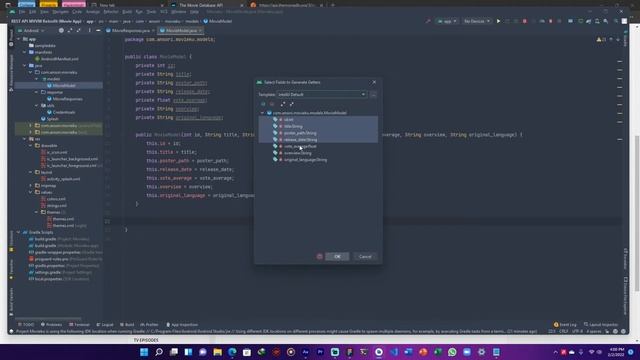
Task: Click the Search Everywhere magnifier icon
Action: coord(616,21)
